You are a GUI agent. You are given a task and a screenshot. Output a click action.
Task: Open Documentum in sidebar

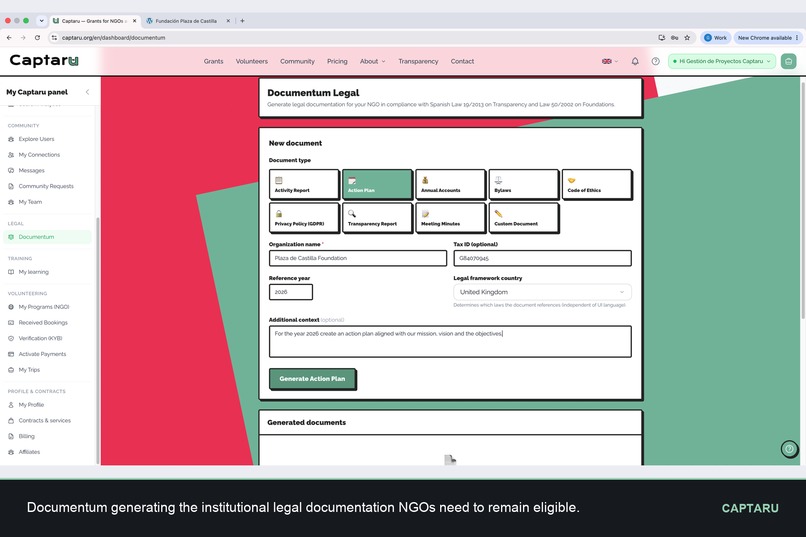[x=47, y=237]
